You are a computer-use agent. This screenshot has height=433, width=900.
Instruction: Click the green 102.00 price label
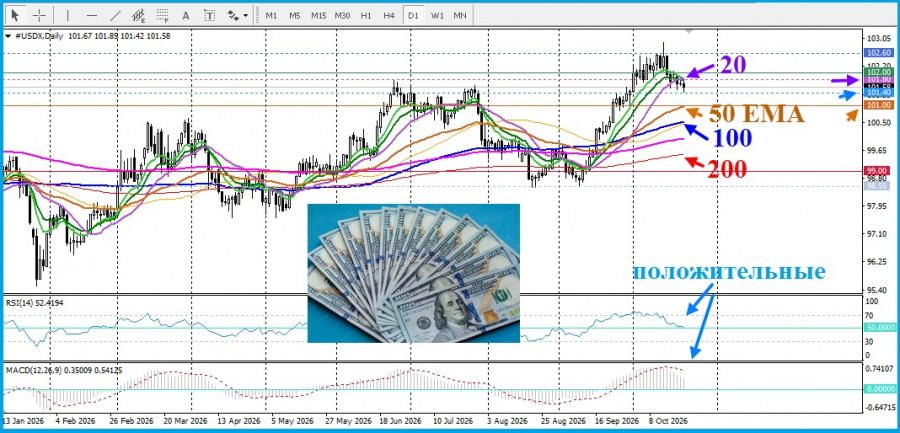[x=878, y=72]
